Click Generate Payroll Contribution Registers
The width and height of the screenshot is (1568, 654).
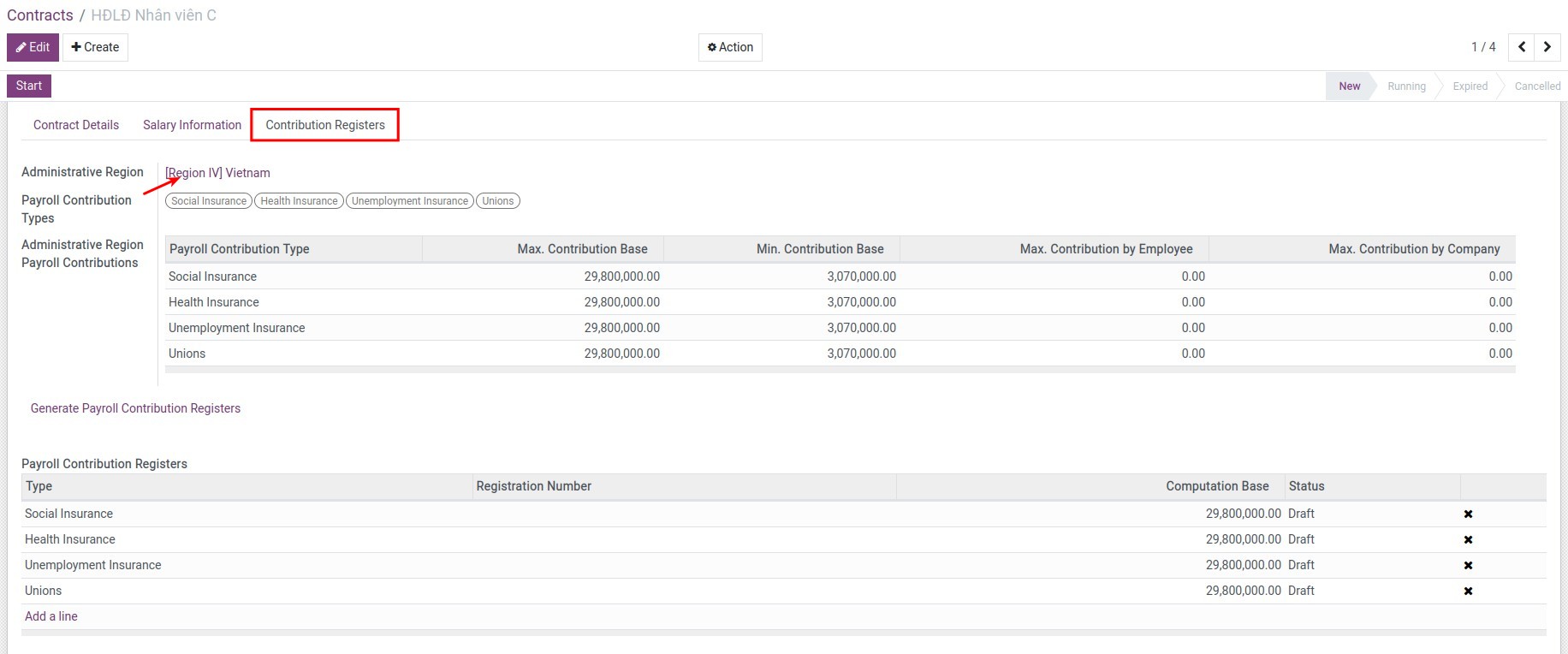[135, 408]
